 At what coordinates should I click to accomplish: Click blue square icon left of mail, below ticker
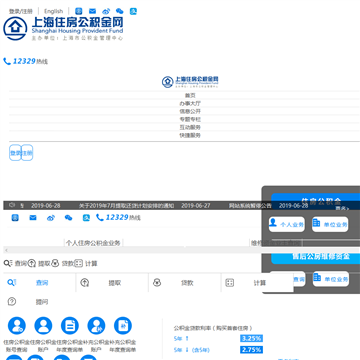point(15,218)
